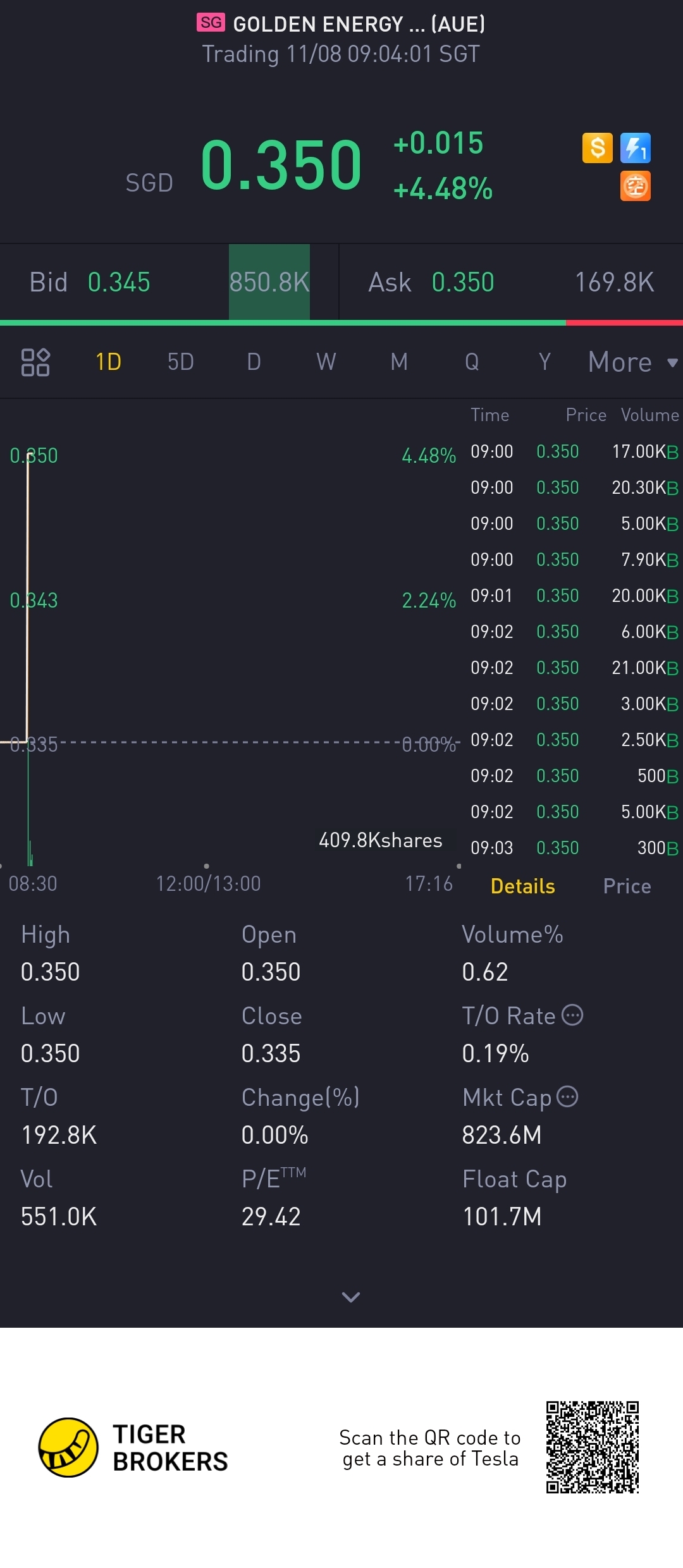
Task: Switch to the 5D chart tab
Action: (180, 362)
